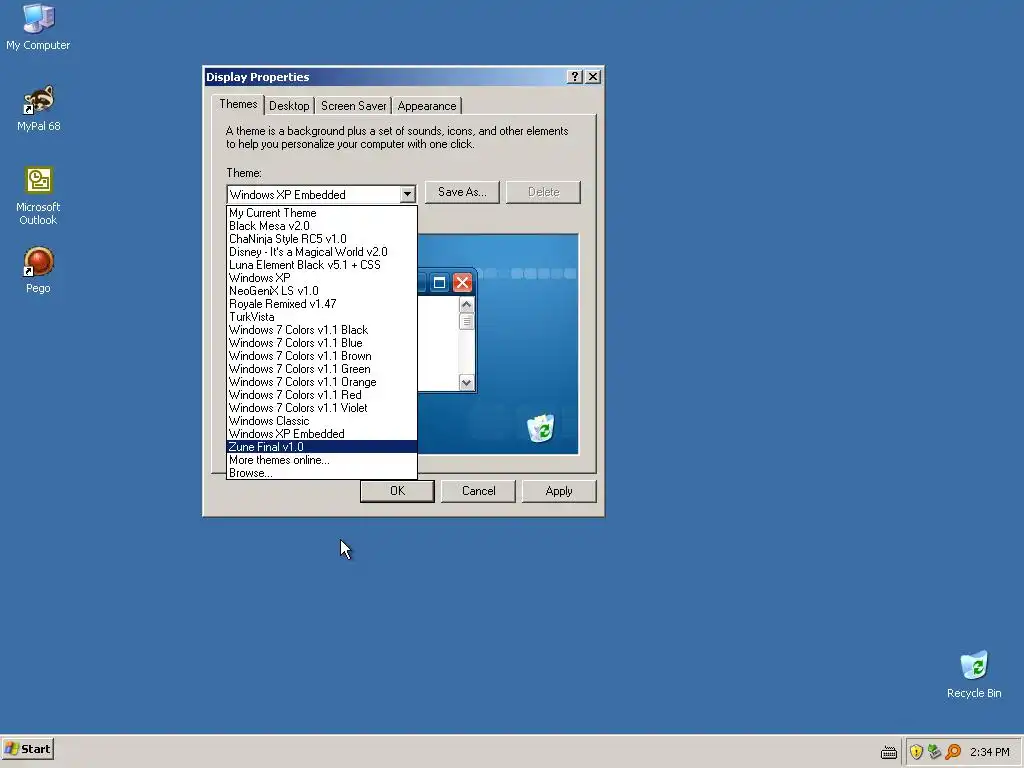Image resolution: width=1024 pixels, height=768 pixels.
Task: Select the Recycle Bin on desktop
Action: [974, 675]
